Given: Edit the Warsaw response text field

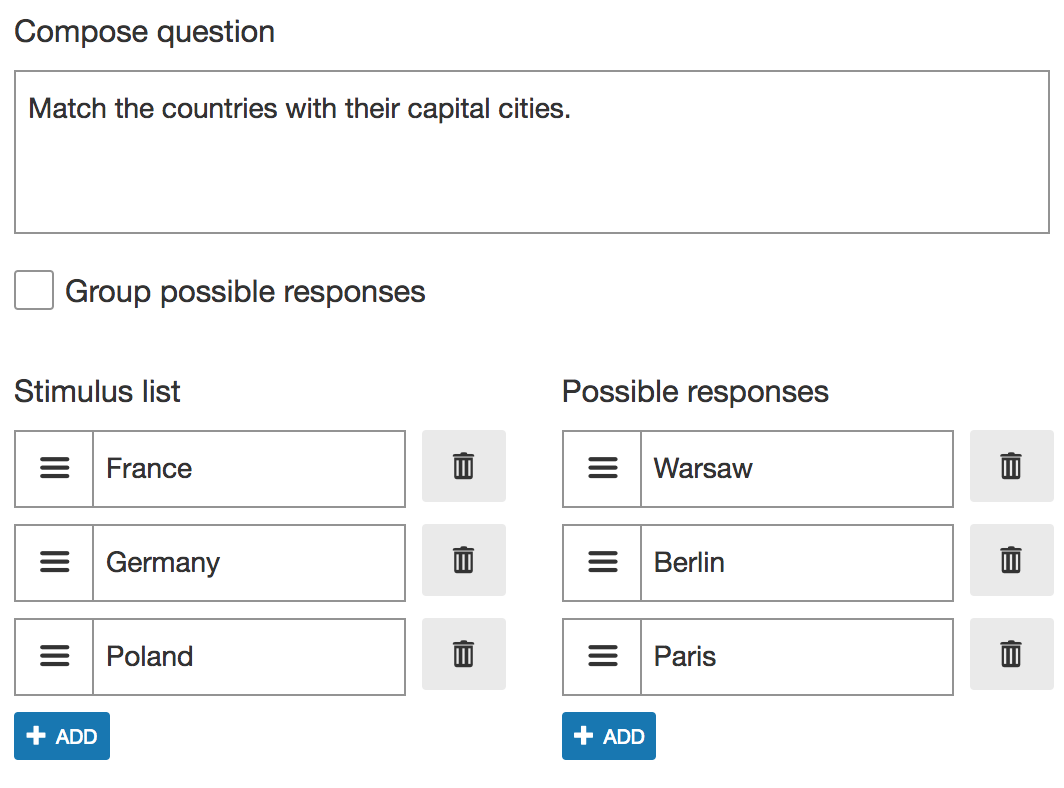Looking at the screenshot, I should (797, 468).
